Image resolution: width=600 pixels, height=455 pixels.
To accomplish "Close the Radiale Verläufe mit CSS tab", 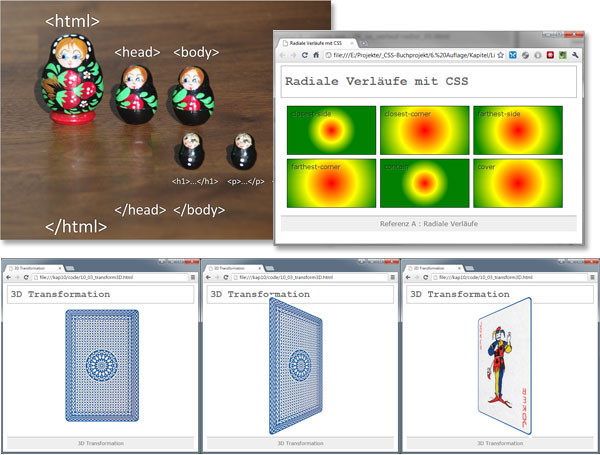I will 352,43.
